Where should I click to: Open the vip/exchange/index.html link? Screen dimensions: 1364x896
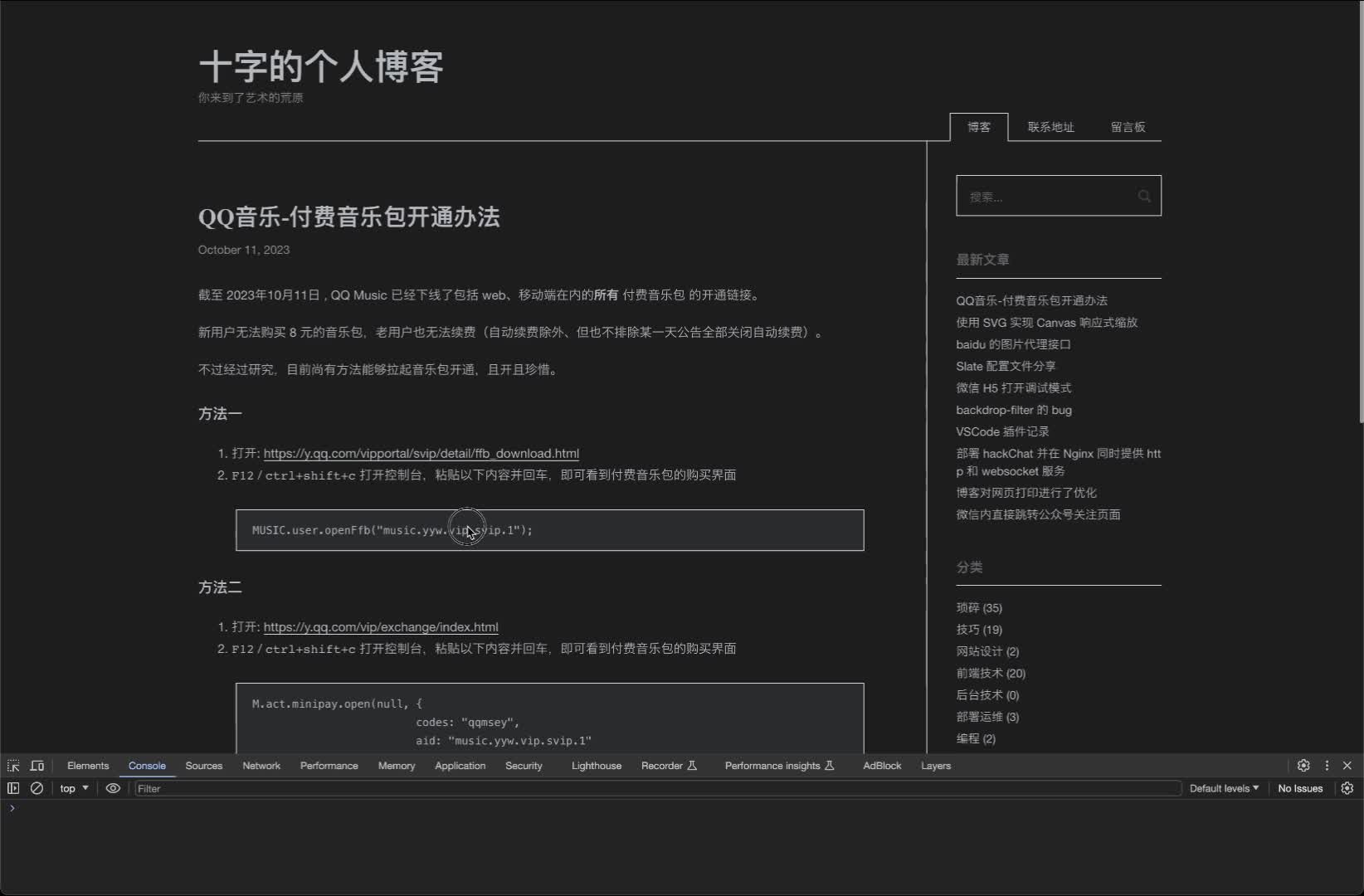click(381, 626)
